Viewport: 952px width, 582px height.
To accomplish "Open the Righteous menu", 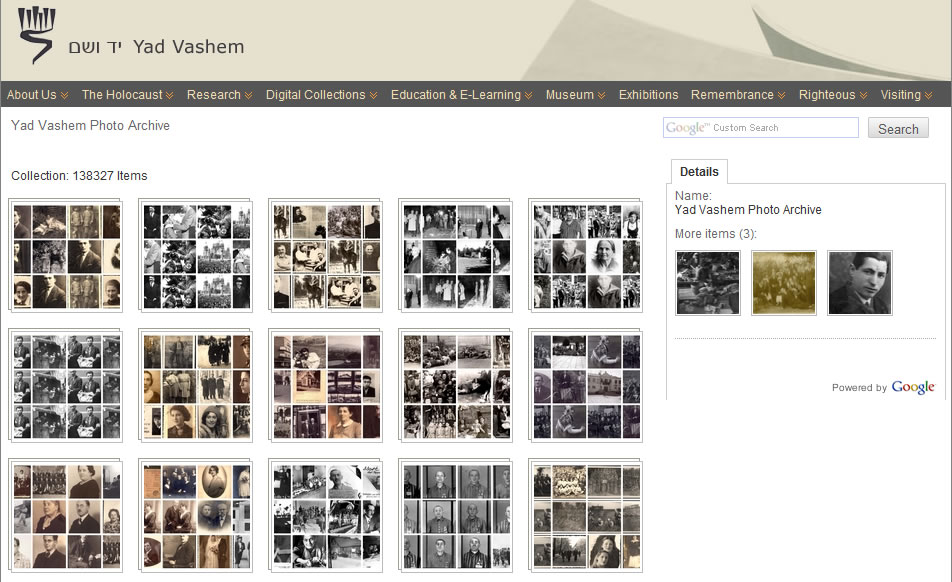I will 827,95.
